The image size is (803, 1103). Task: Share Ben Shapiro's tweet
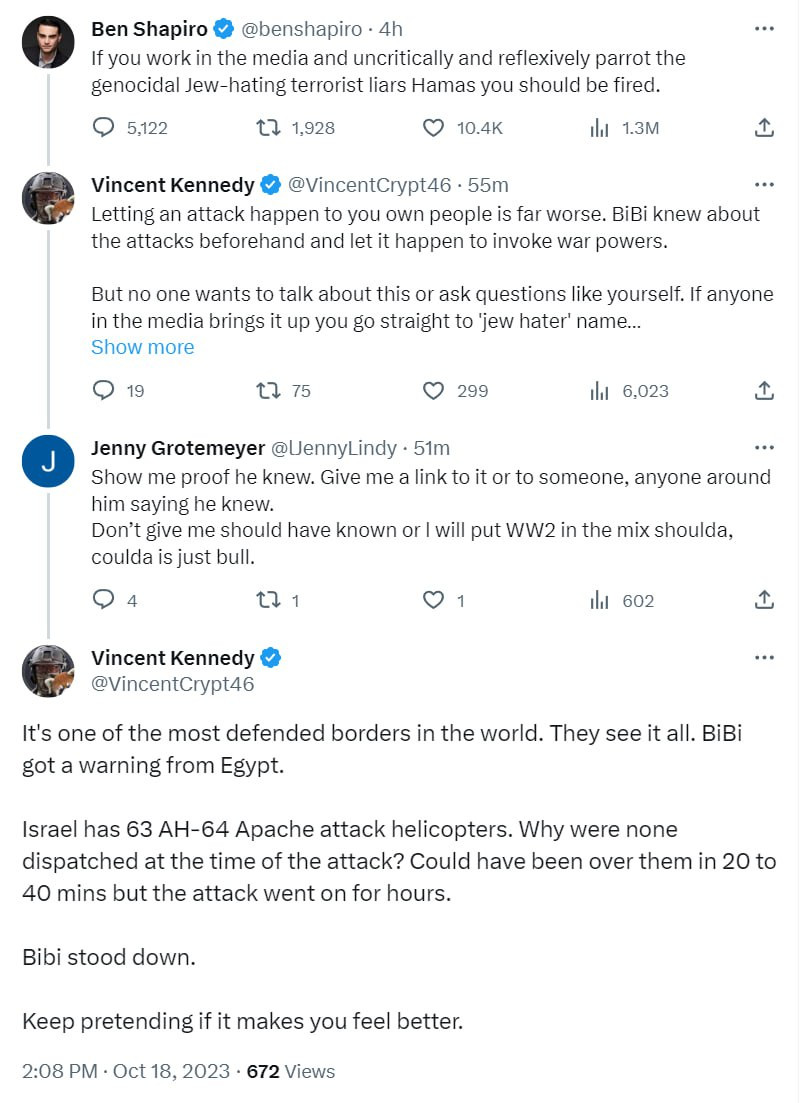(763, 128)
